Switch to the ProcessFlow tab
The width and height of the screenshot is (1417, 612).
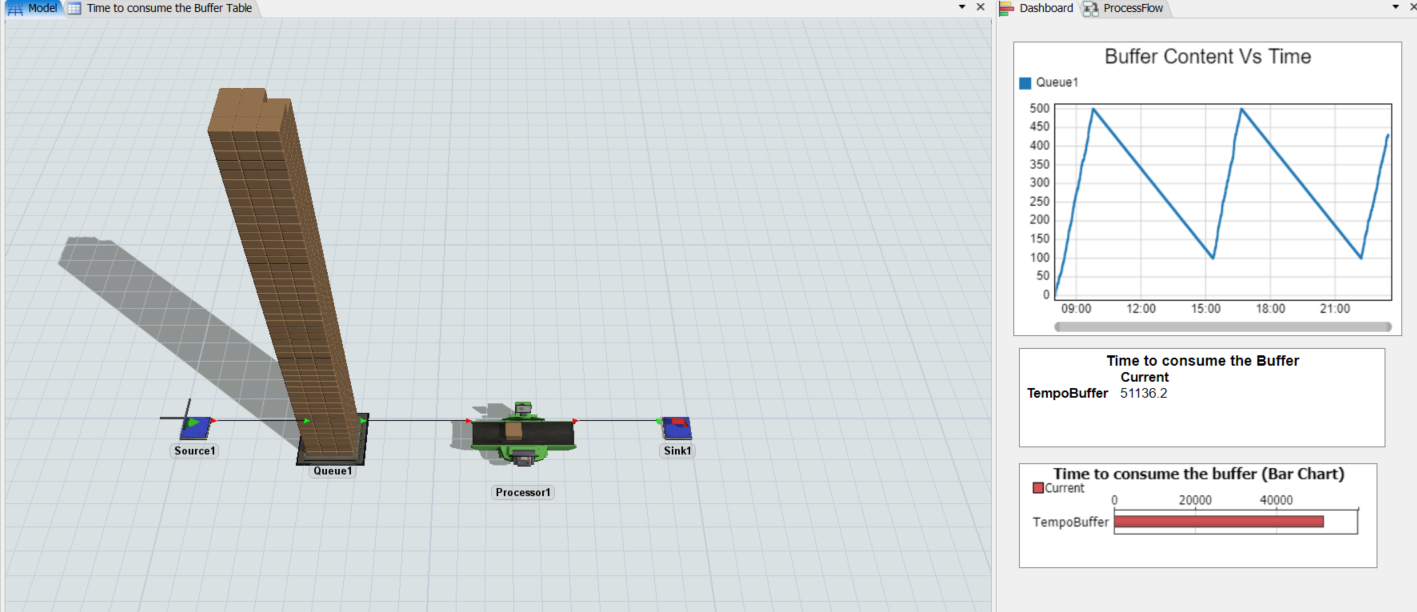click(x=1124, y=8)
